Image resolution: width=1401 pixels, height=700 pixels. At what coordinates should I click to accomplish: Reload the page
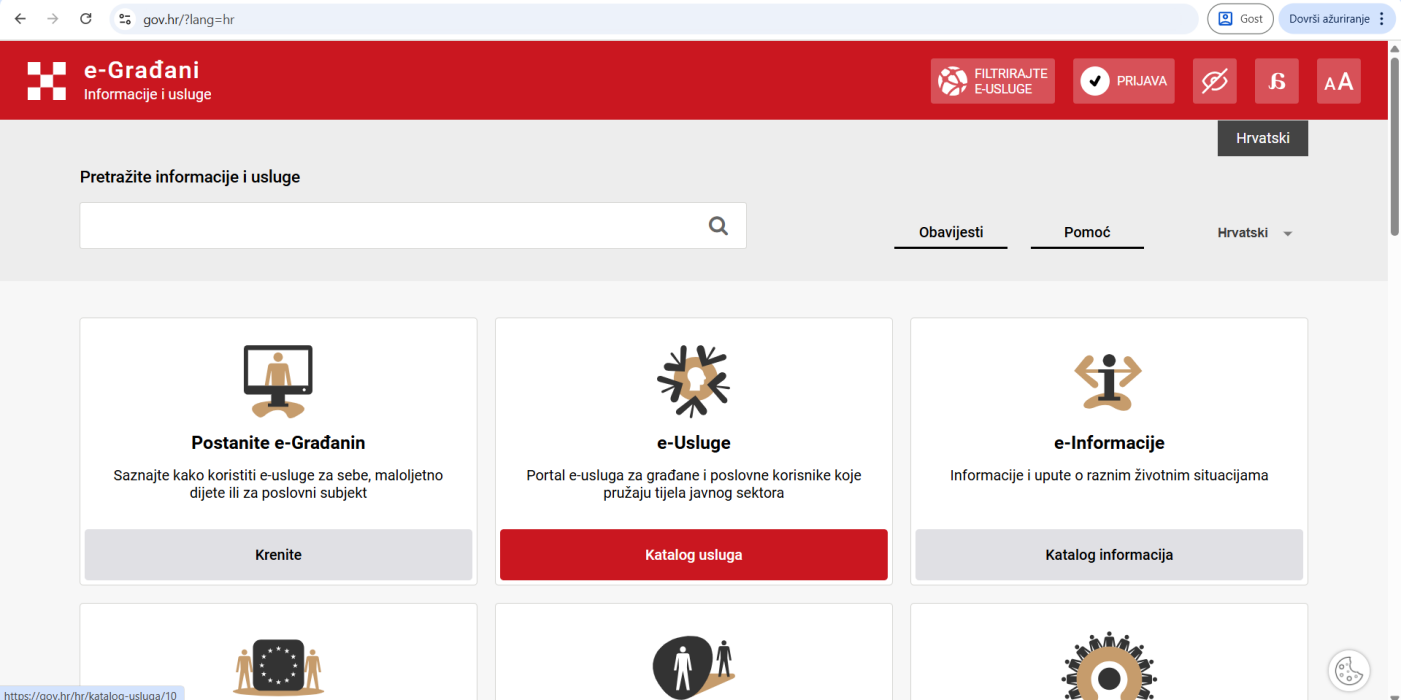coord(86,19)
